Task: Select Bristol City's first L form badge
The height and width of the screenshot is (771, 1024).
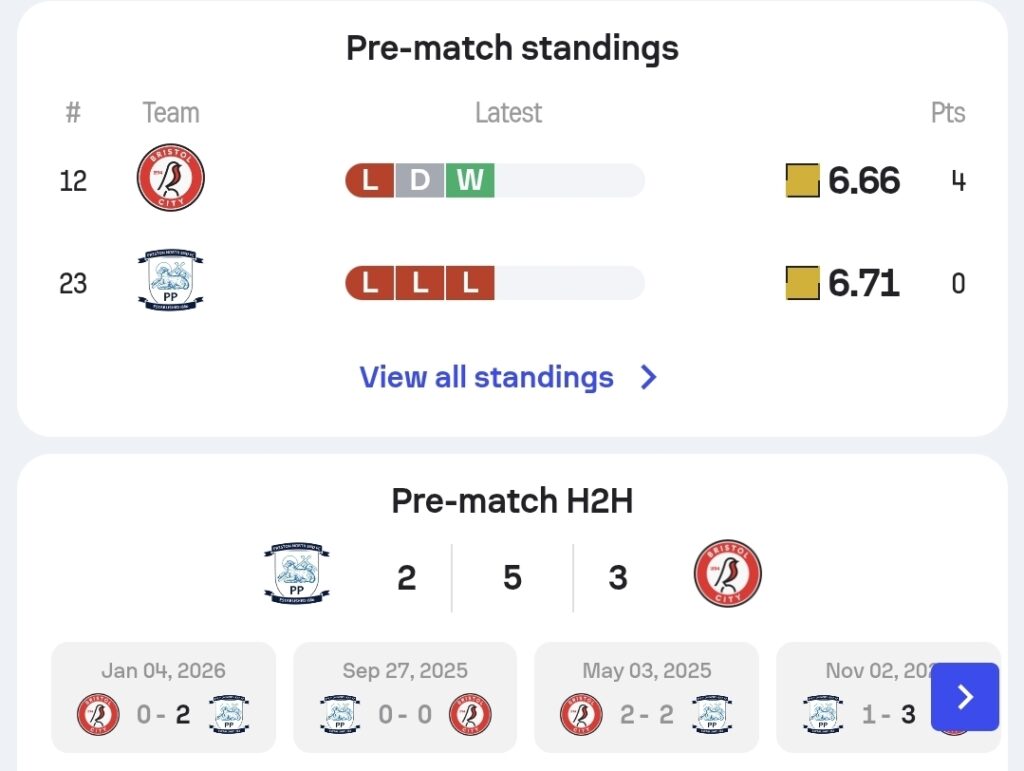Action: click(370, 180)
